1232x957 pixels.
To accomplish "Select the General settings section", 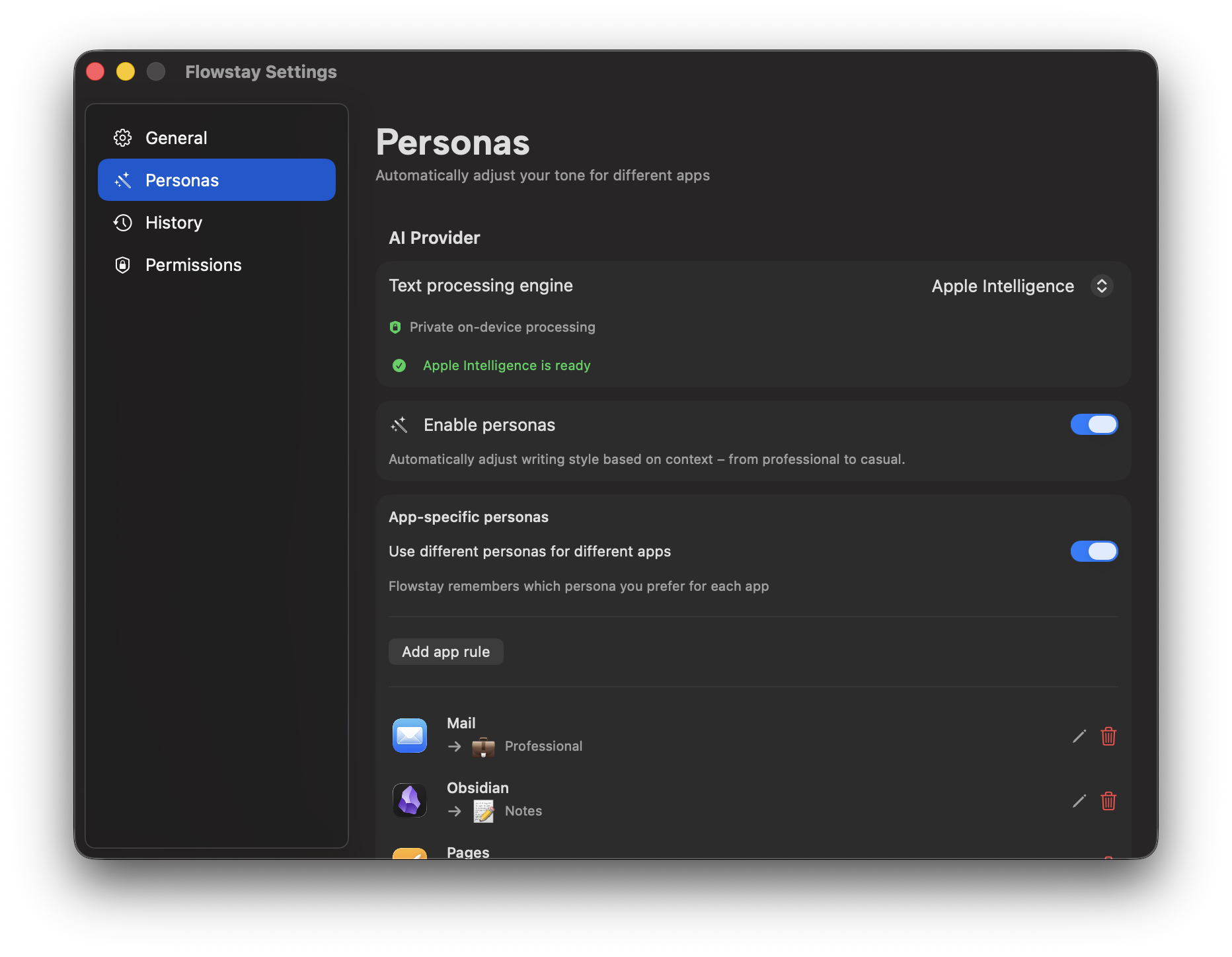I will tap(176, 137).
